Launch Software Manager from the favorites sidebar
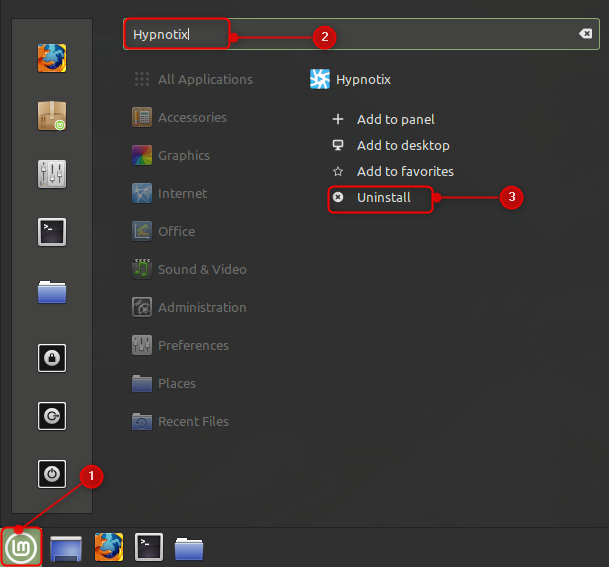 click(x=52, y=116)
